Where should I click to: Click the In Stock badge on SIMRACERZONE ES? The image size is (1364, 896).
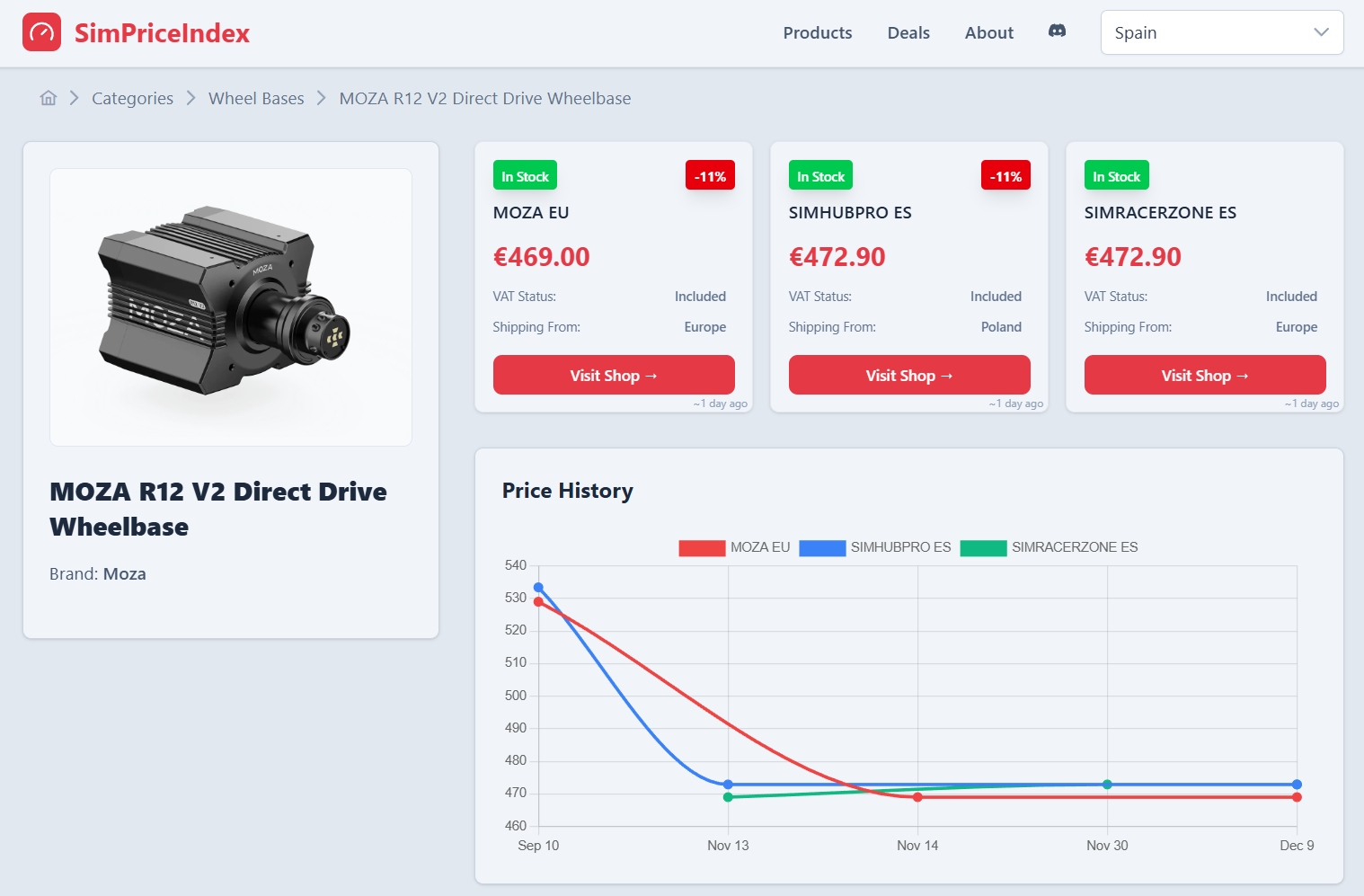coord(1116,175)
